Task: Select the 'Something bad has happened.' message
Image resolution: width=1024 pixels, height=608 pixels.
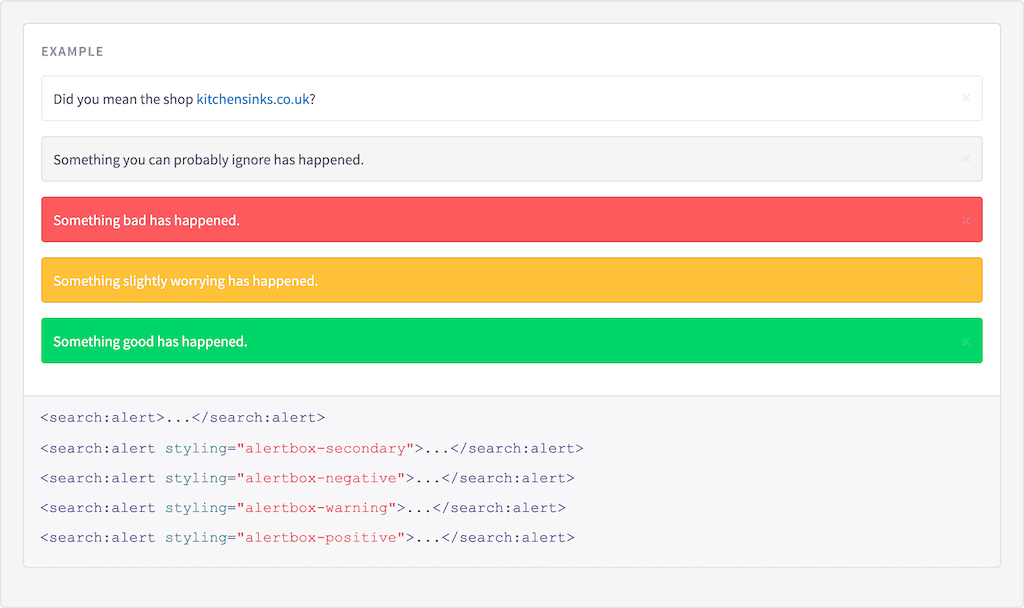Action: 146,220
